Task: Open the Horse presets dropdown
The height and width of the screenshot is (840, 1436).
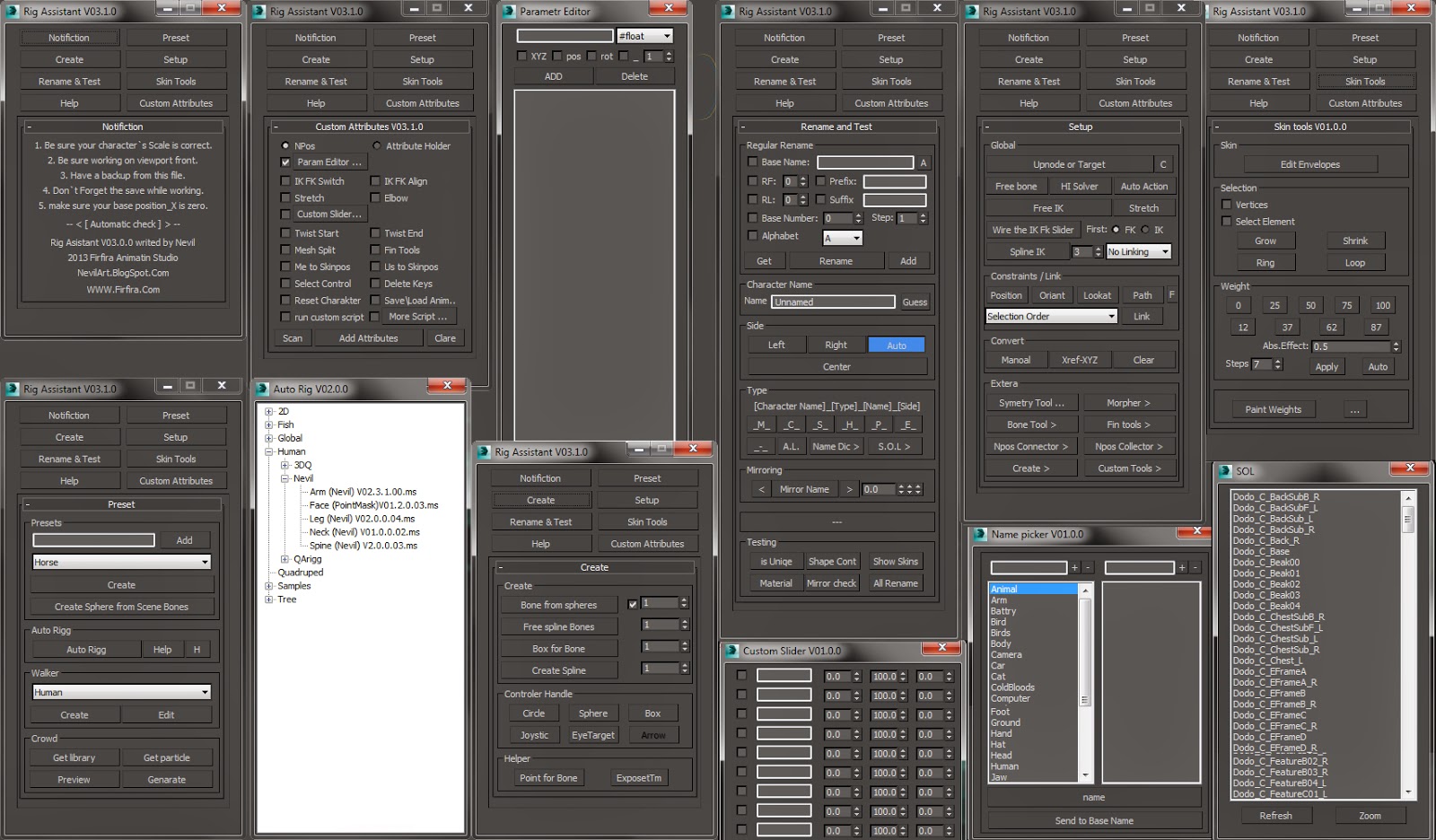Action: click(121, 563)
